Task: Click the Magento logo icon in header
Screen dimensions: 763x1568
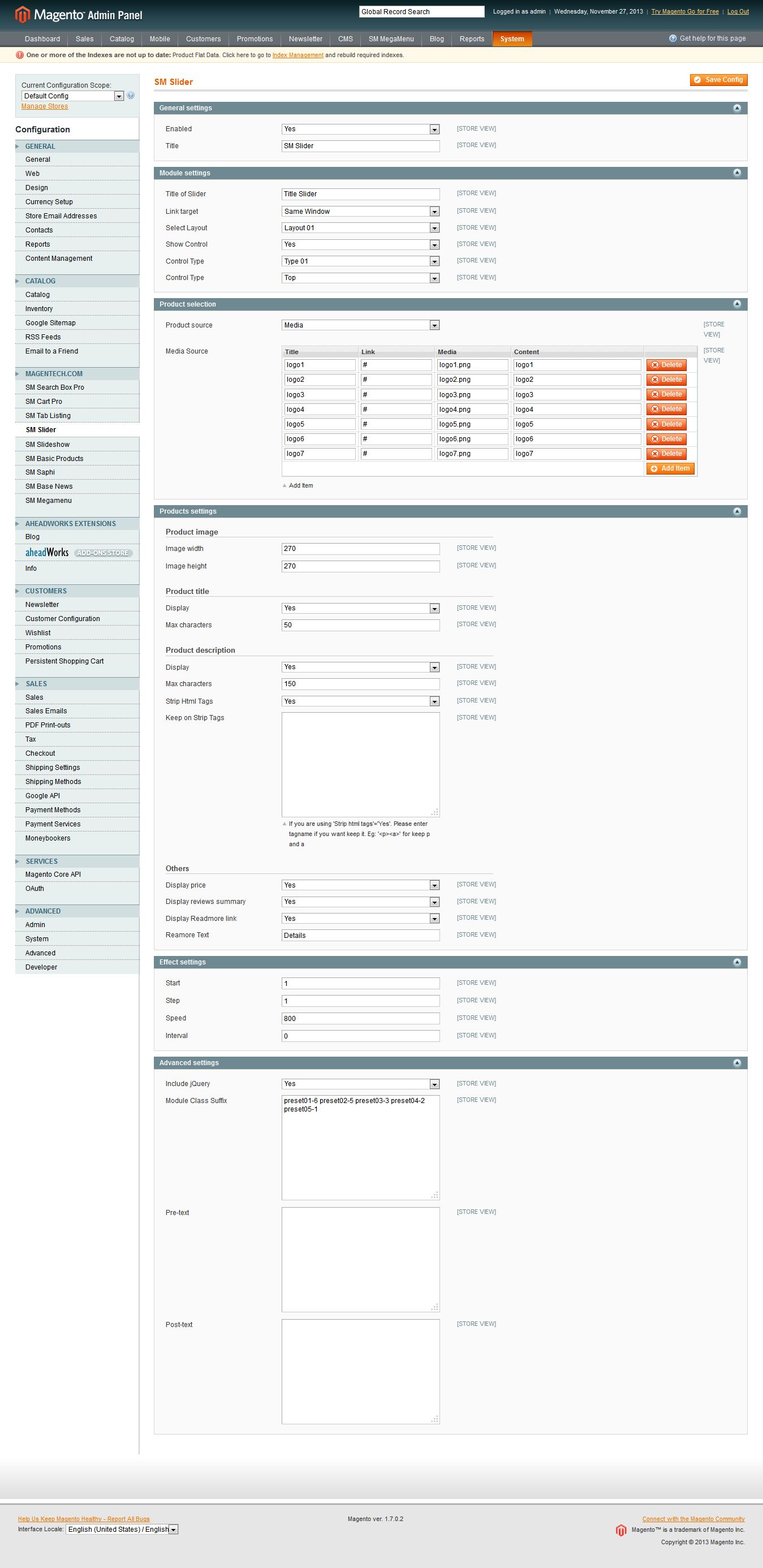Action: (23, 15)
